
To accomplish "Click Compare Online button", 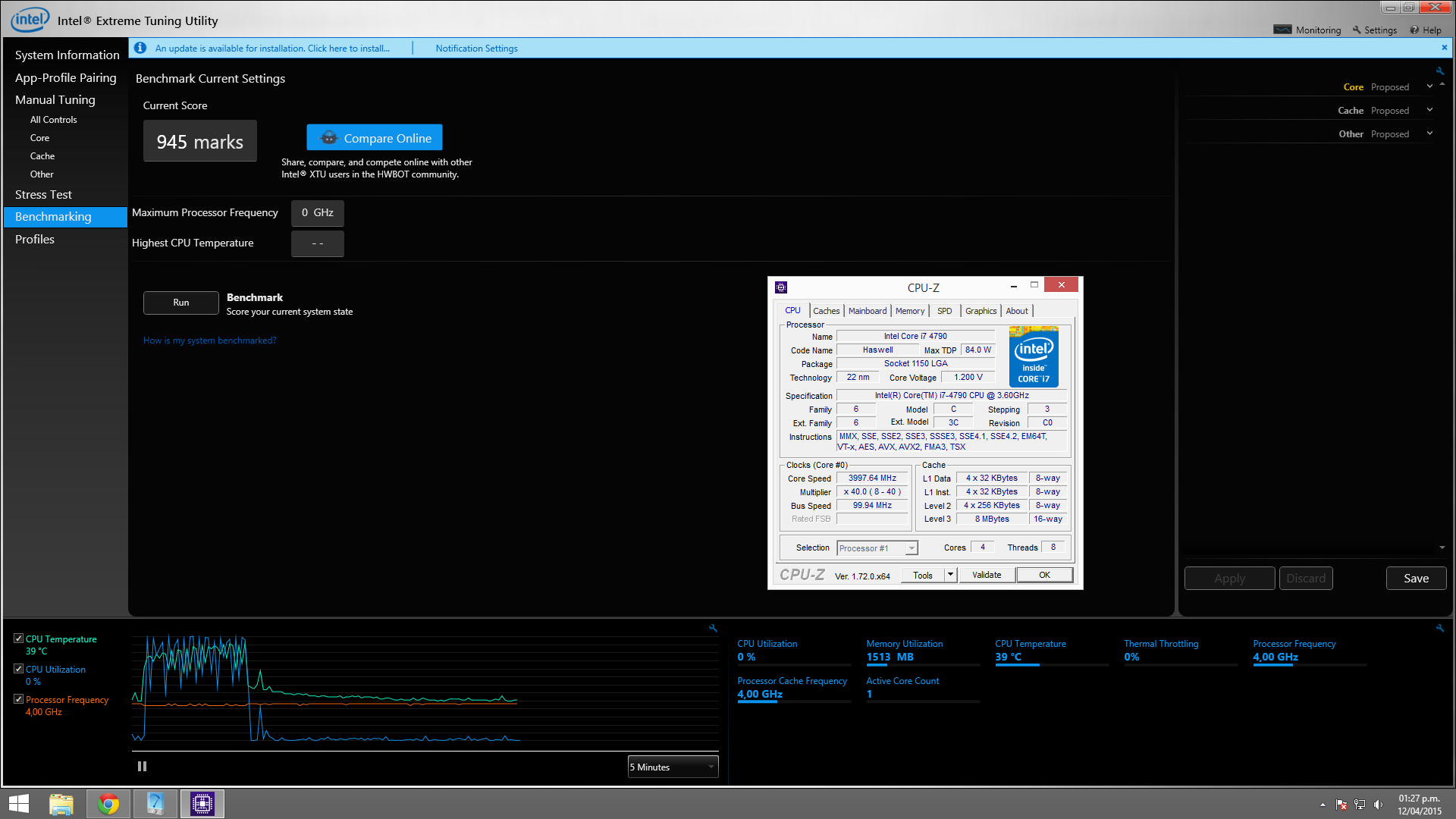I will pos(375,137).
